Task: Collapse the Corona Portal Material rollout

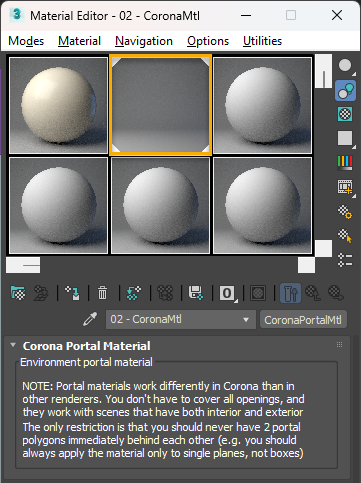Action: (13, 345)
